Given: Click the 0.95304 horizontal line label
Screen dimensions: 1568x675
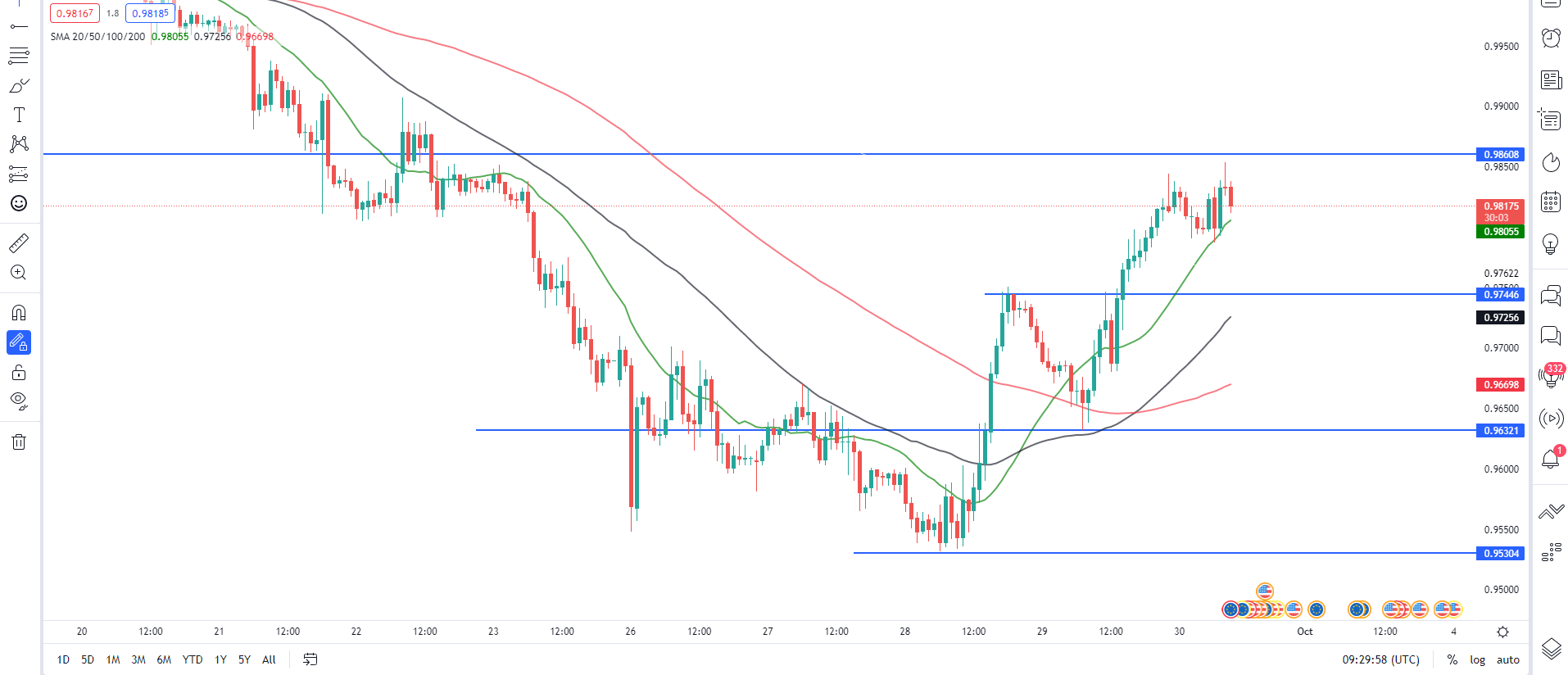Looking at the screenshot, I should click(x=1501, y=553).
